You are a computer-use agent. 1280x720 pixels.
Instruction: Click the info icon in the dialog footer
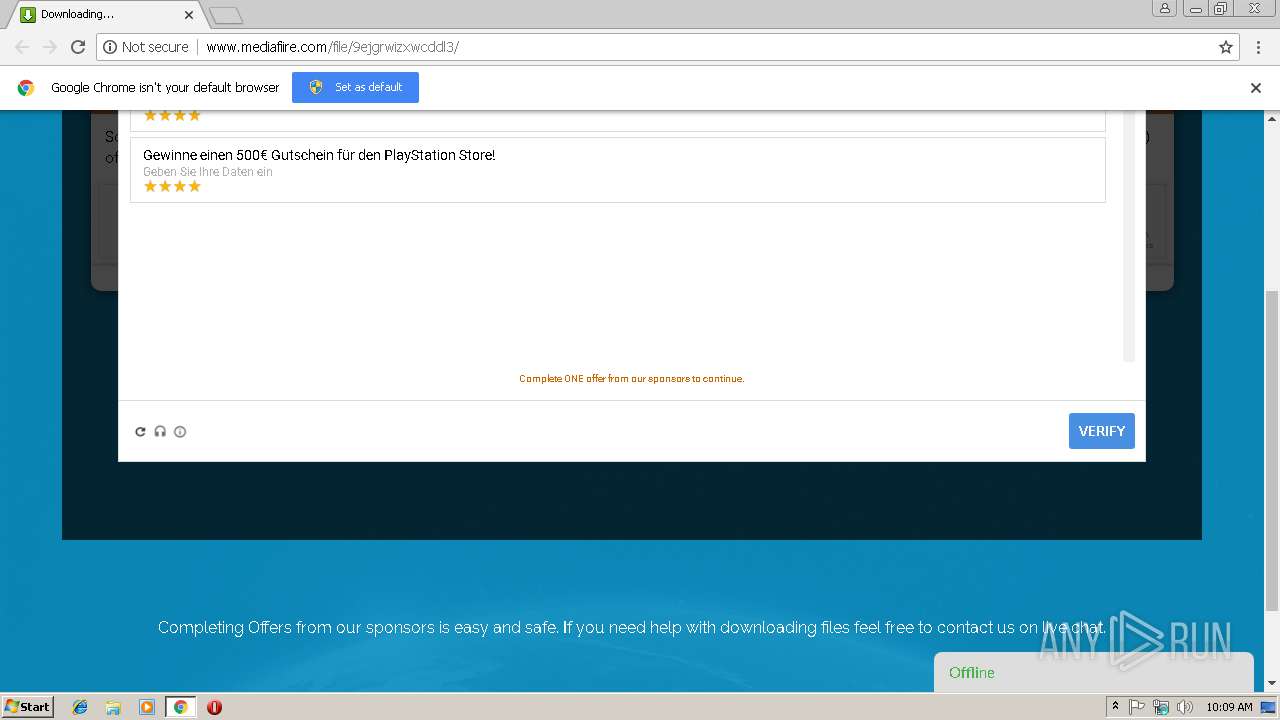[x=180, y=432]
